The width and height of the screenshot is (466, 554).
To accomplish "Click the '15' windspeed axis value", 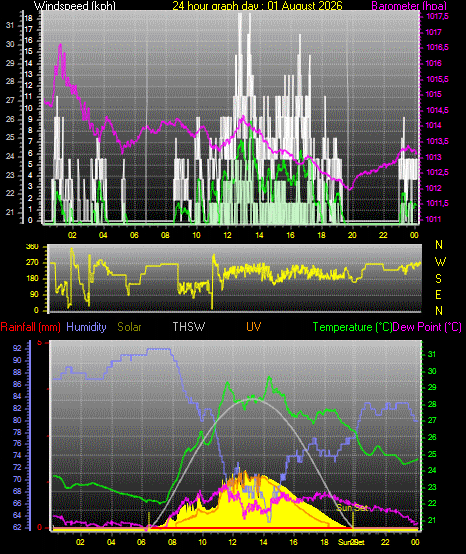I will click(x=28, y=52).
